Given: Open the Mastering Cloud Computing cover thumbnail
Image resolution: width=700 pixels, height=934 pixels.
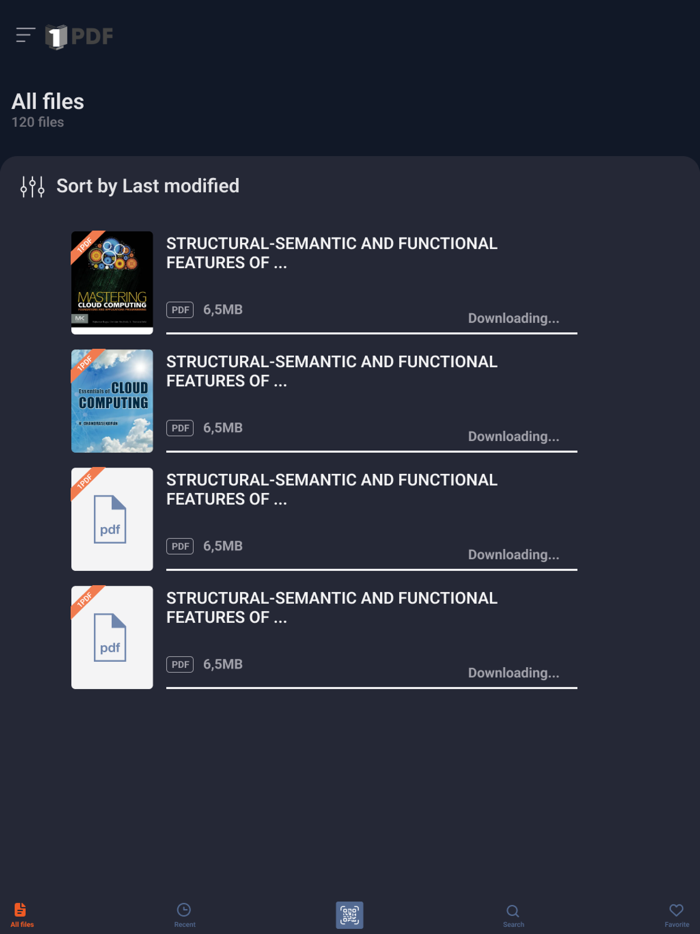Looking at the screenshot, I should click(x=111, y=281).
